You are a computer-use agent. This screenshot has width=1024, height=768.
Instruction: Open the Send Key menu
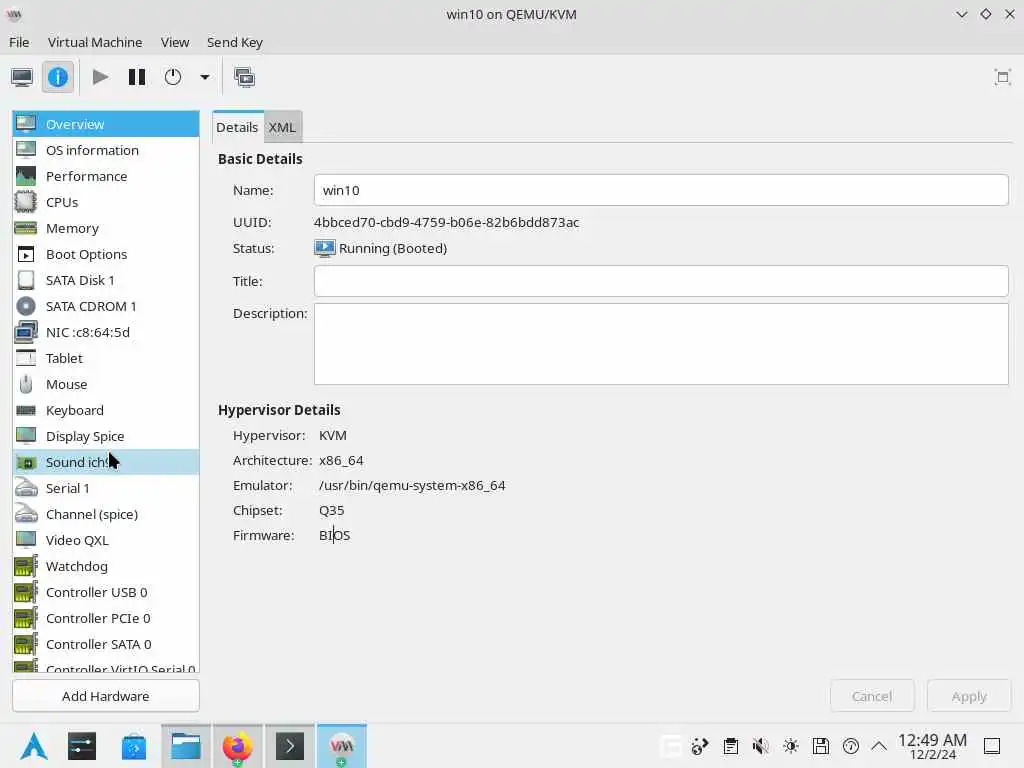point(234,42)
